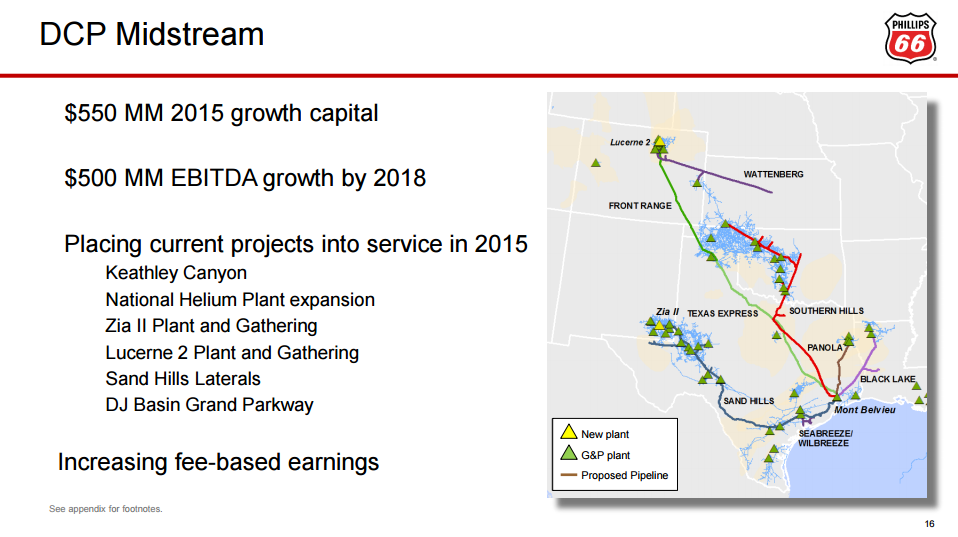Click Increasing fee-based earnings text

click(218, 462)
